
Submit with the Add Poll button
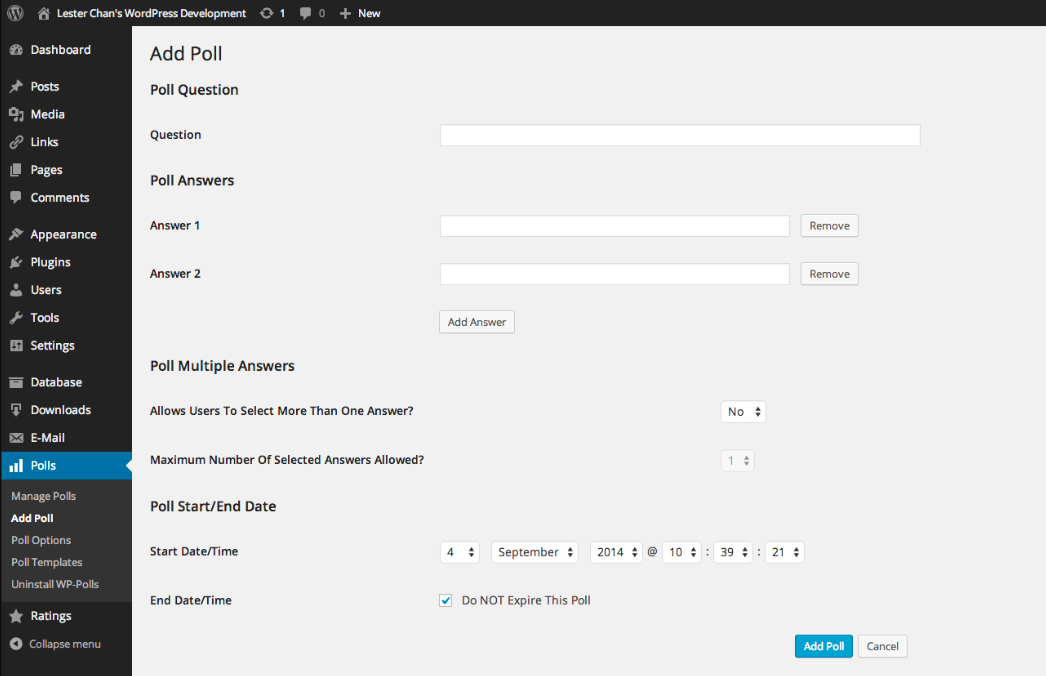tap(823, 646)
